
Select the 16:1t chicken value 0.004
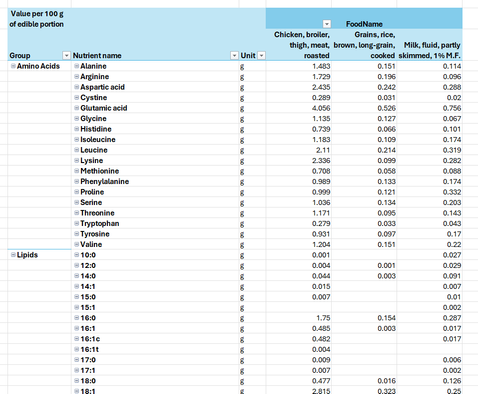(299, 349)
